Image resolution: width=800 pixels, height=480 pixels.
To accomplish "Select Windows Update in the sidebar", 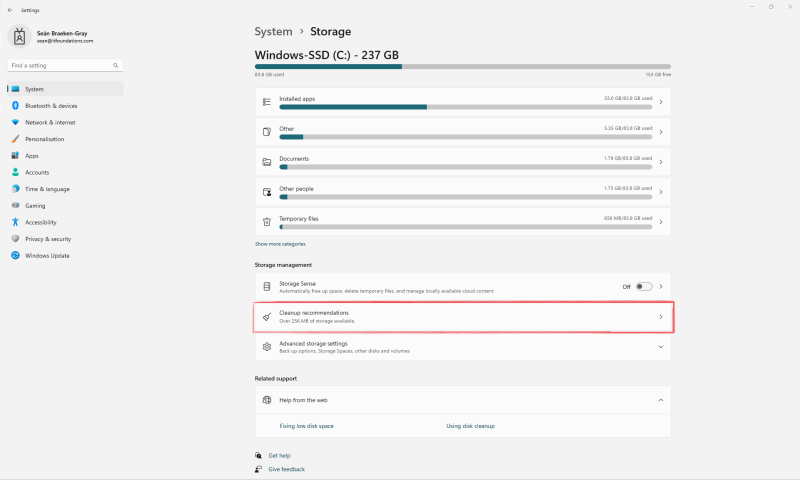I will pyautogui.click(x=47, y=255).
